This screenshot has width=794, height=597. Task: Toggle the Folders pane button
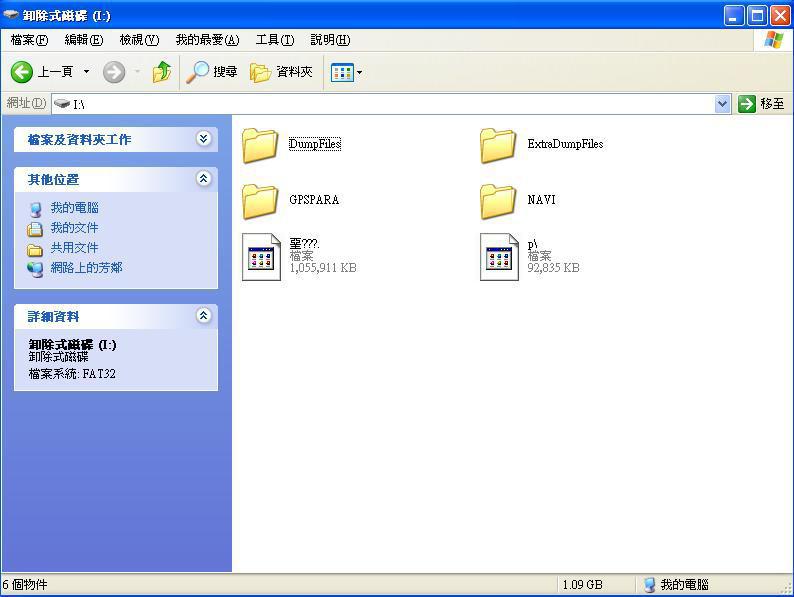(281, 72)
